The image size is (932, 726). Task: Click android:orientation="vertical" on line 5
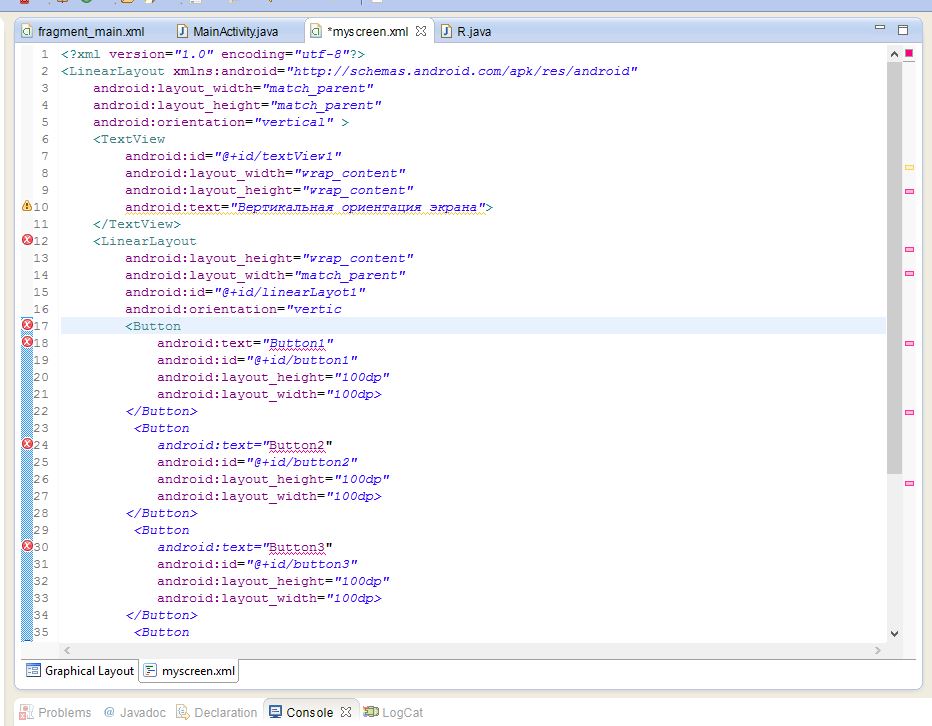tap(213, 122)
